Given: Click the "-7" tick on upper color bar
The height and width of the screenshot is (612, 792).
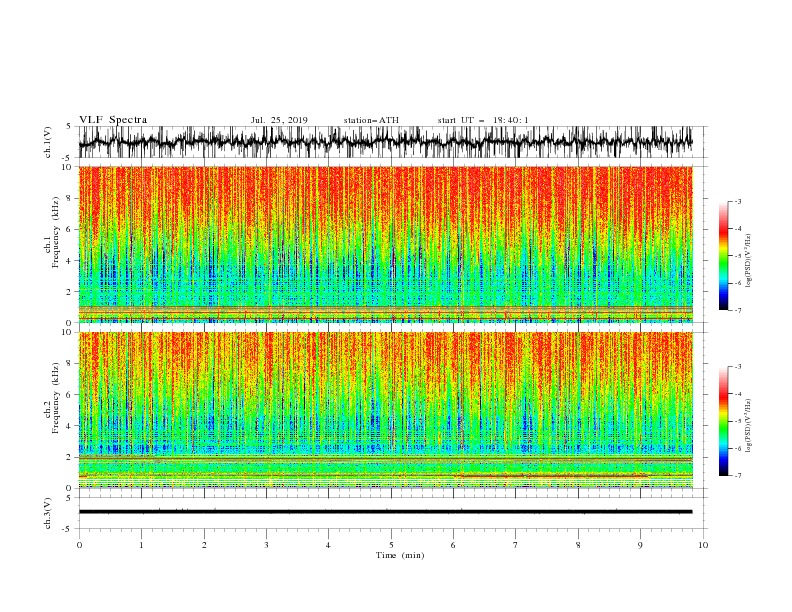Looking at the screenshot, I should coord(737,310).
